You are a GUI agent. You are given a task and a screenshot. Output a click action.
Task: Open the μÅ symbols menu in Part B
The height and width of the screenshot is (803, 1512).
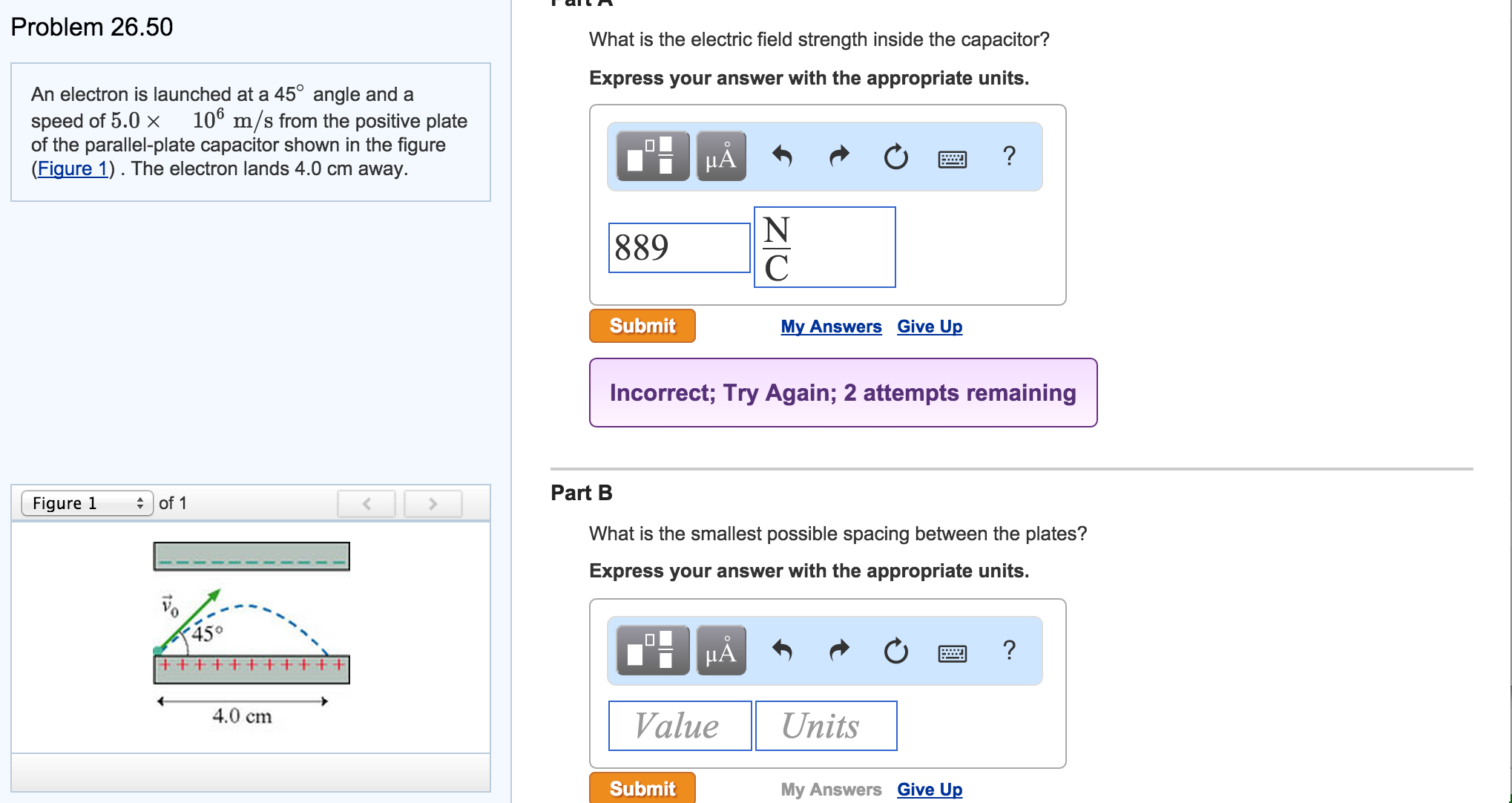click(x=721, y=651)
